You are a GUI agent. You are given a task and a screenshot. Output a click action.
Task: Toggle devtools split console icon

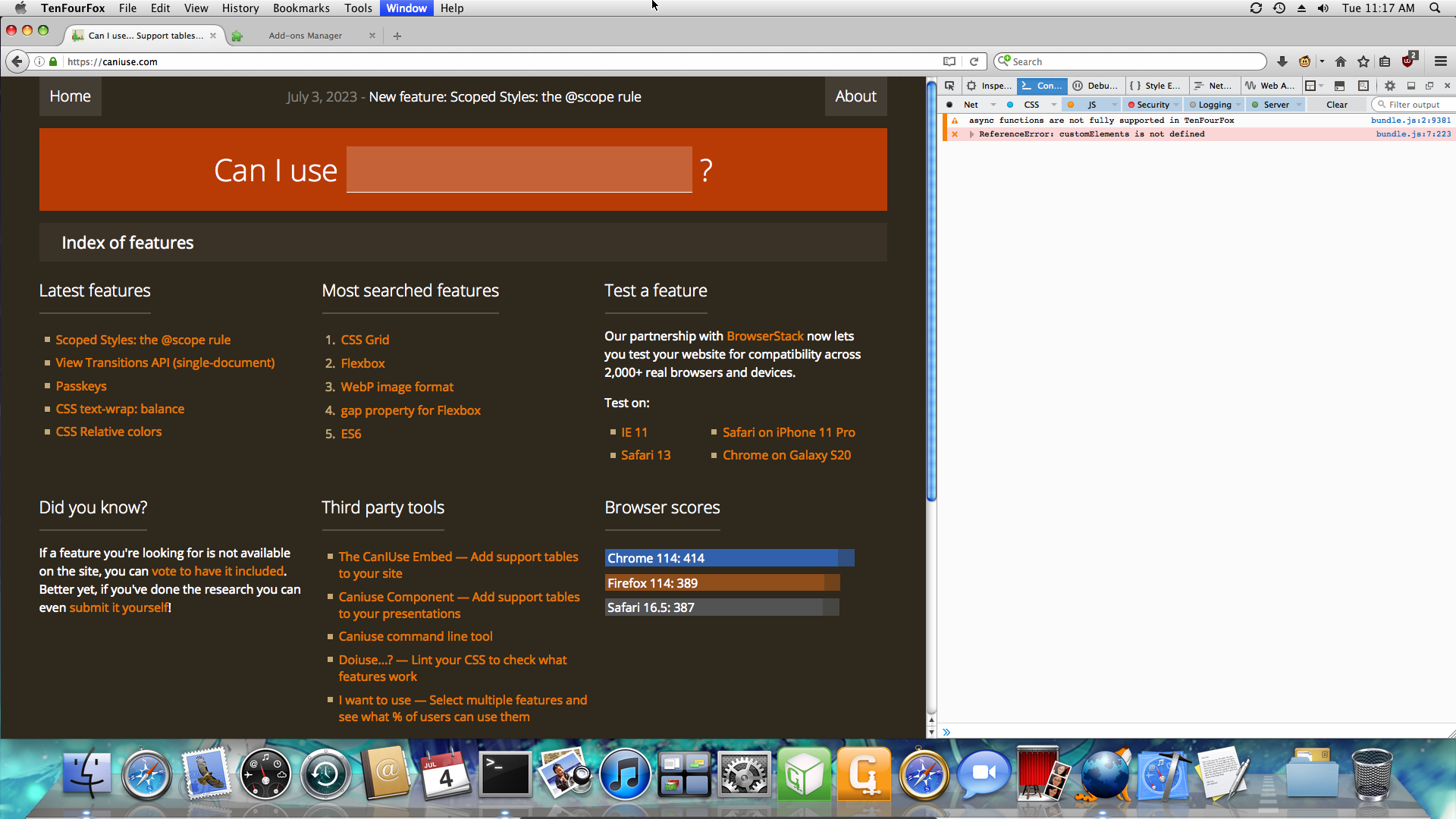point(1339,86)
